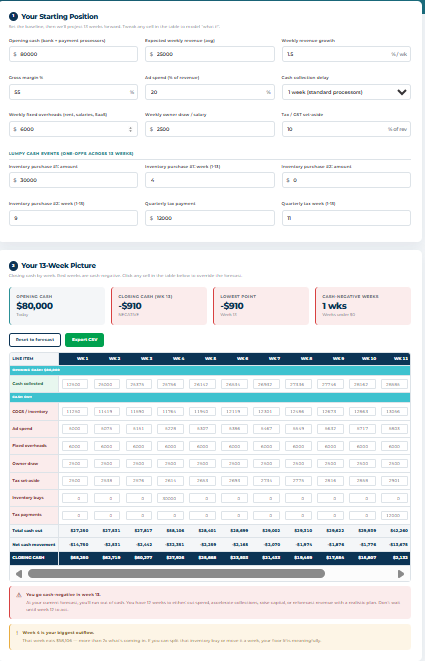Click the Cash-Negative Weeks summary card

tap(363, 306)
